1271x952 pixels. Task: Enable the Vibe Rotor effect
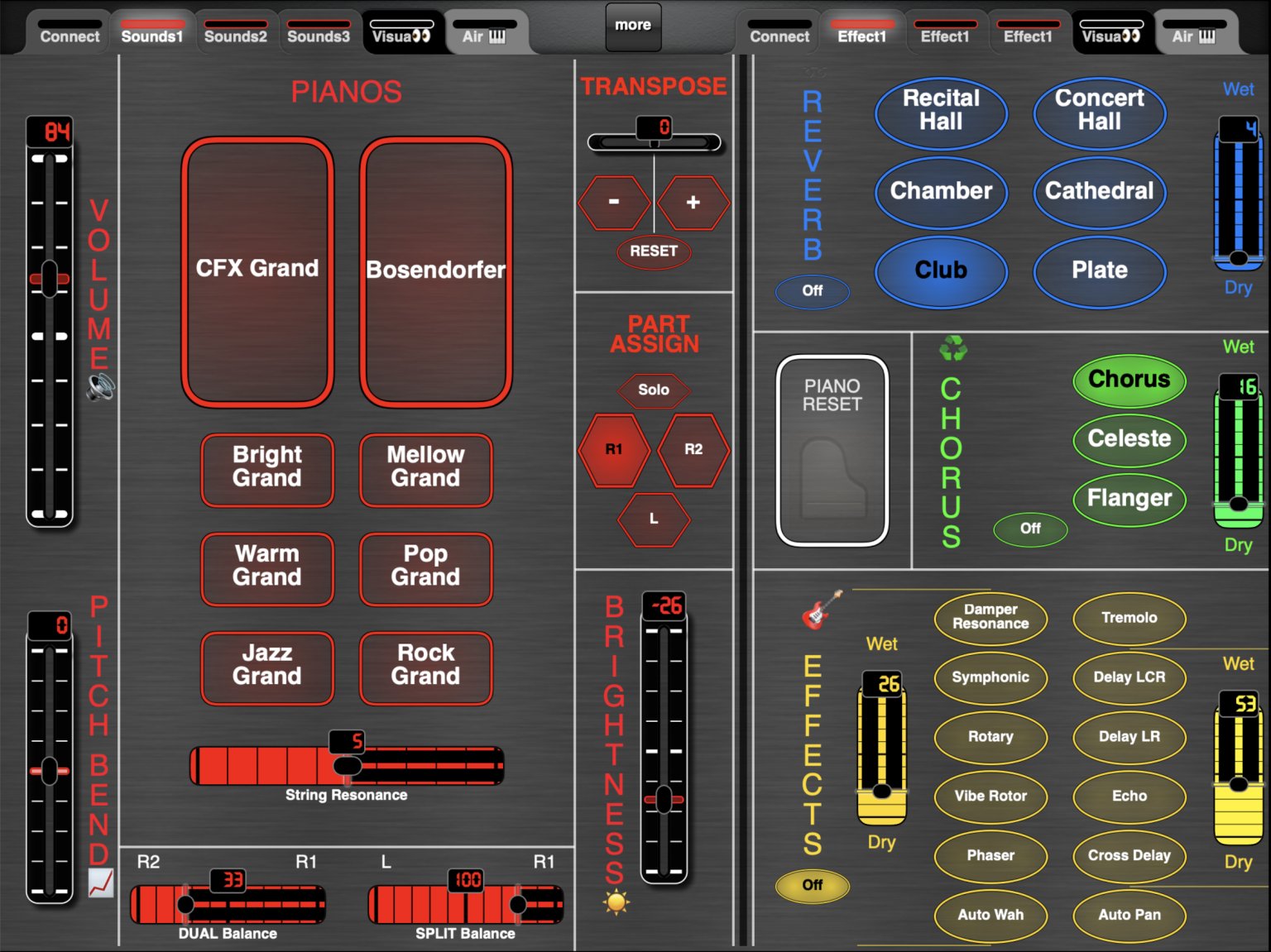[x=990, y=797]
